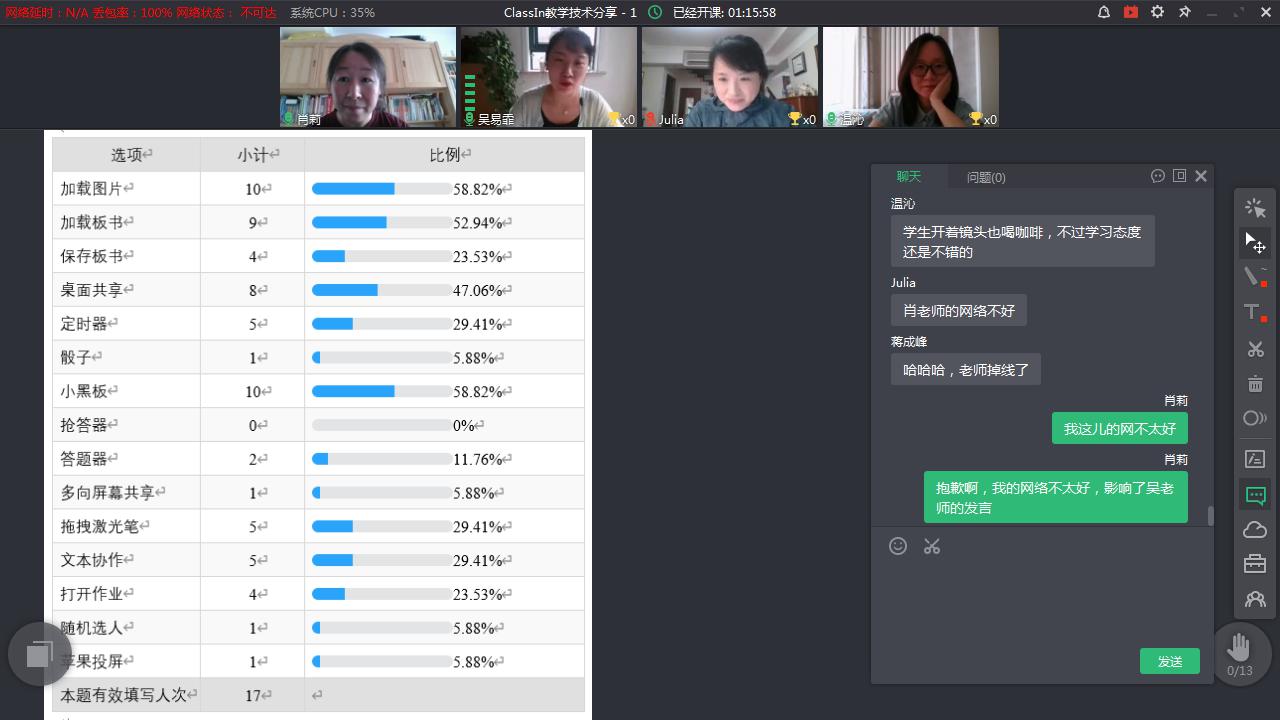This screenshot has width=1280, height=720.
Task: Toggle the chat panel icon in sidebar
Action: point(1255,495)
